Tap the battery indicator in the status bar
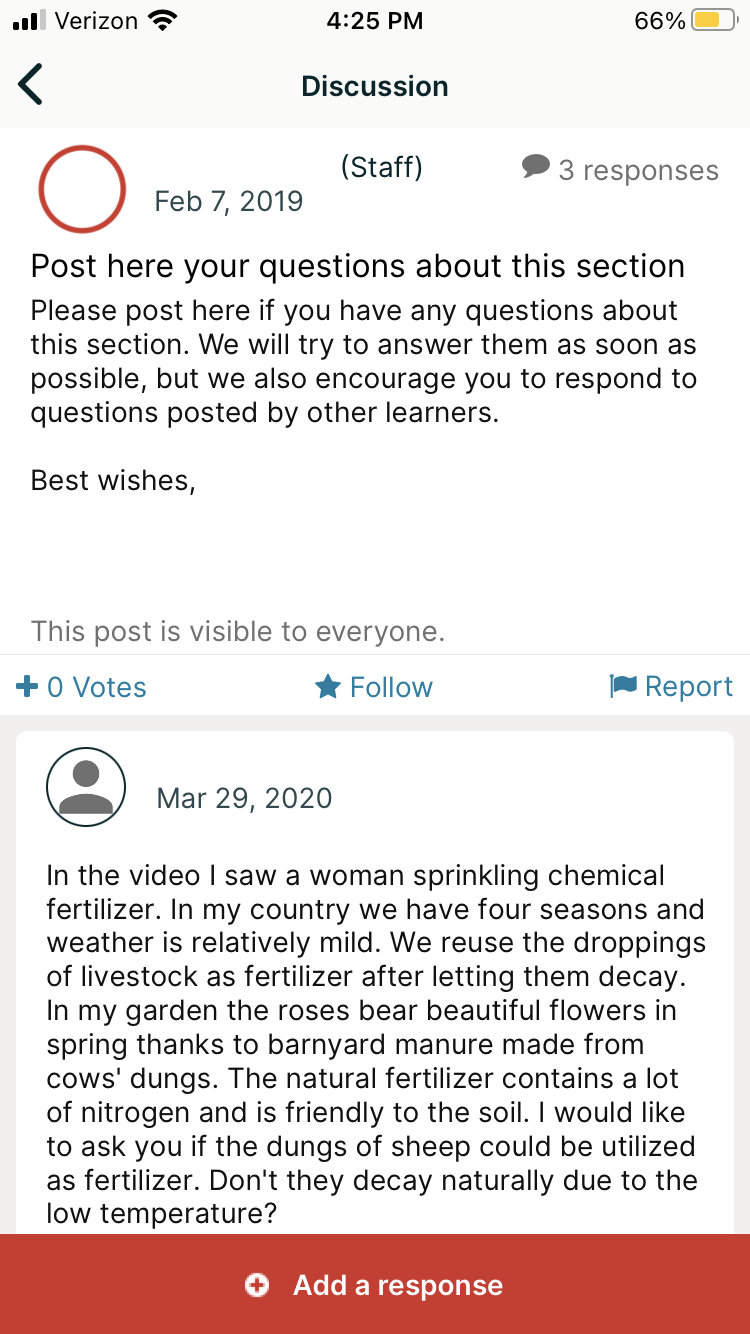Screen dimensions: 750x1334 pos(714,21)
